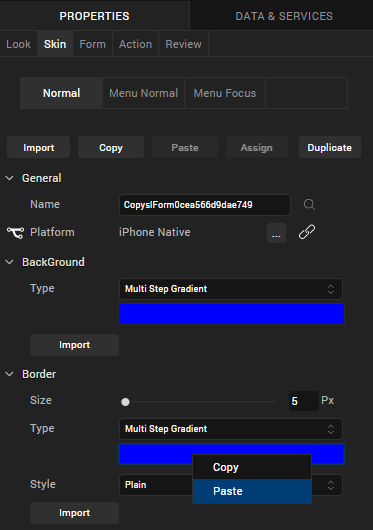Click the link chain icon beside Platform

pyautogui.click(x=307, y=232)
